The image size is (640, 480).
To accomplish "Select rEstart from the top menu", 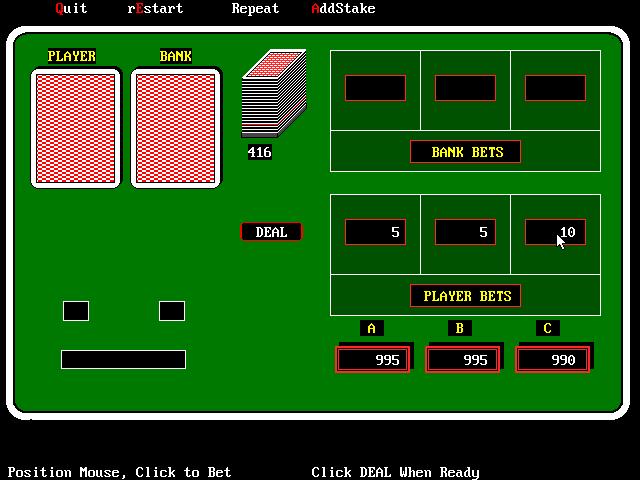I will tap(155, 8).
